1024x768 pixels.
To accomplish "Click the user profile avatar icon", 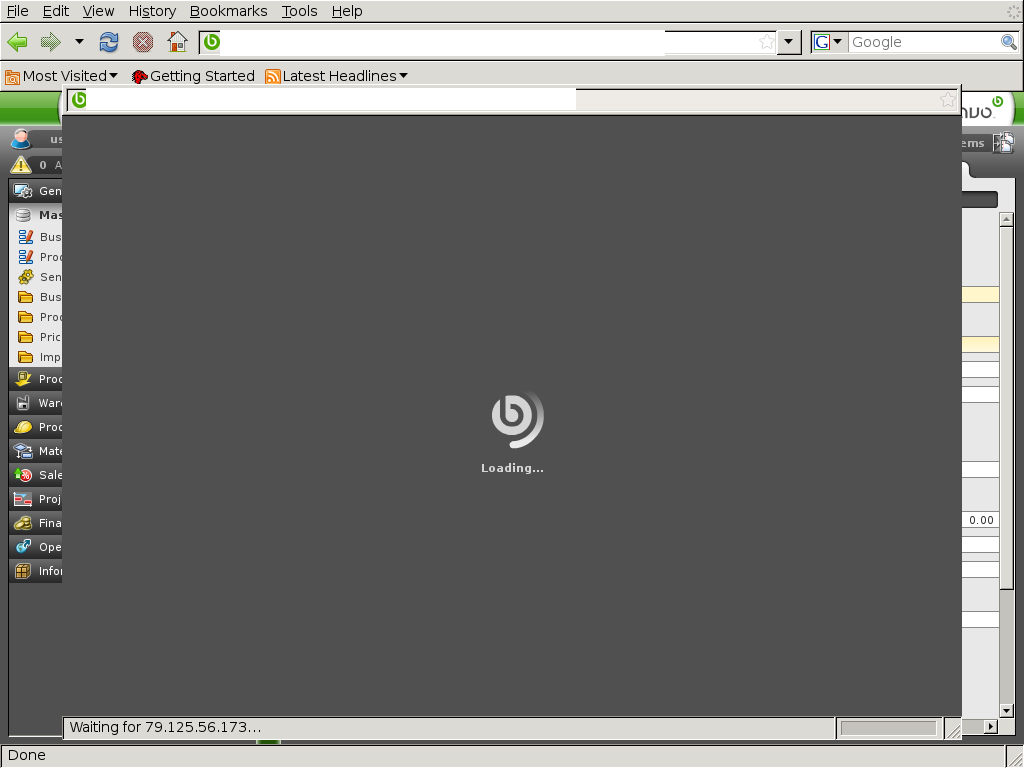I will pyautogui.click(x=20, y=139).
